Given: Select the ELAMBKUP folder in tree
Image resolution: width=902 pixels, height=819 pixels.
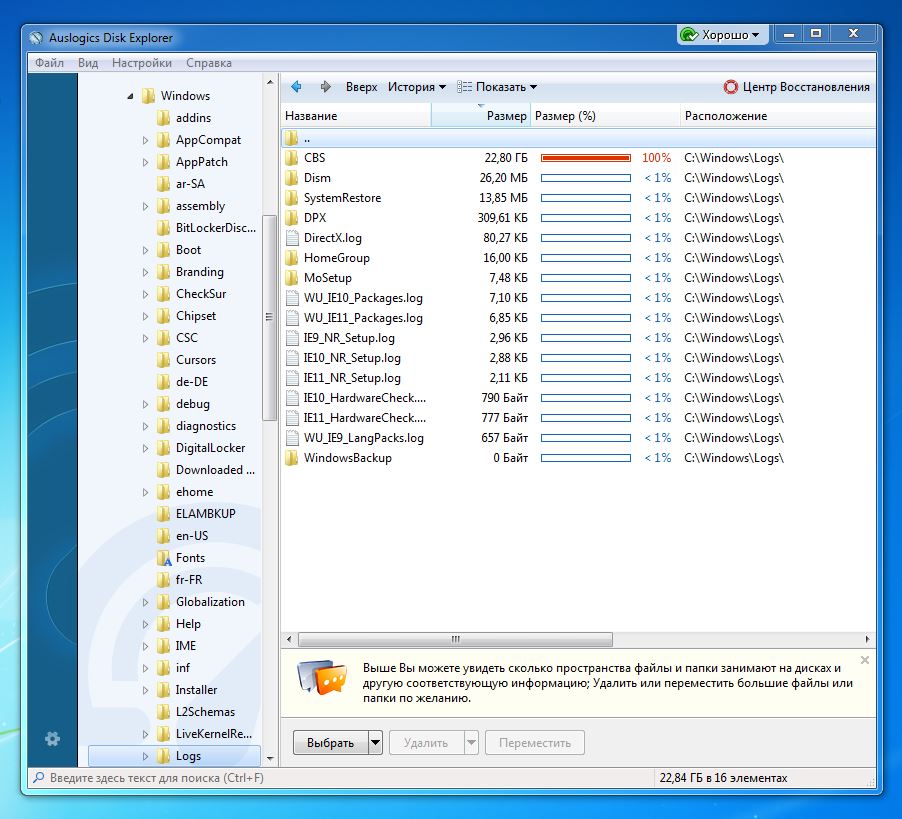Looking at the screenshot, I should pyautogui.click(x=205, y=514).
